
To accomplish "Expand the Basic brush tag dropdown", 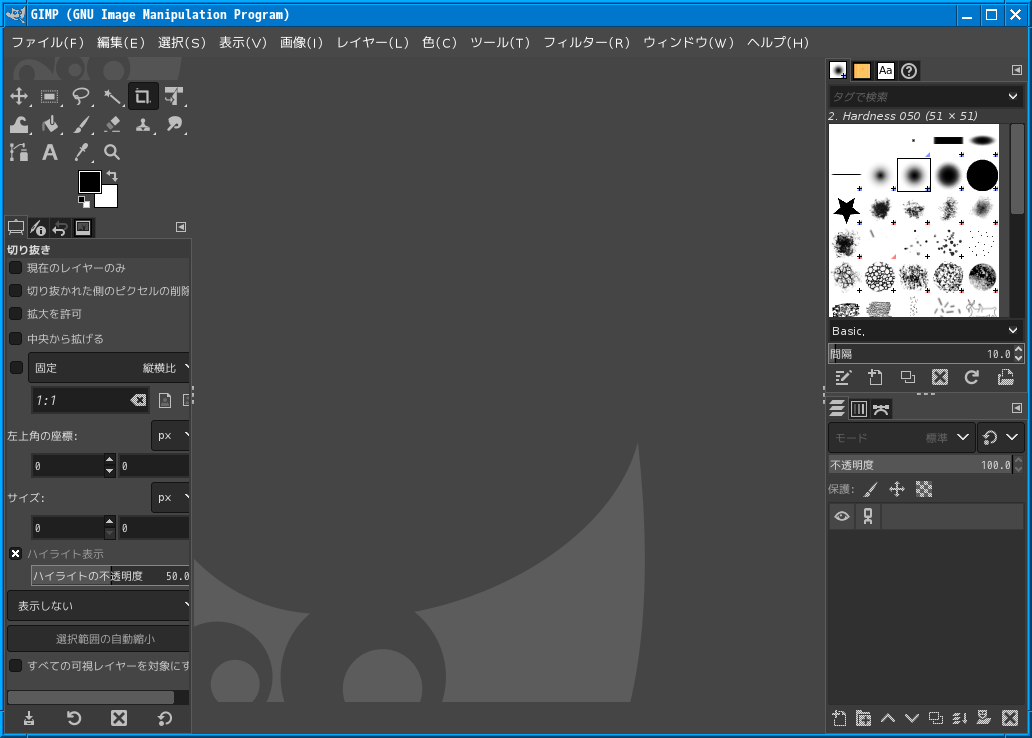I will click(x=924, y=331).
